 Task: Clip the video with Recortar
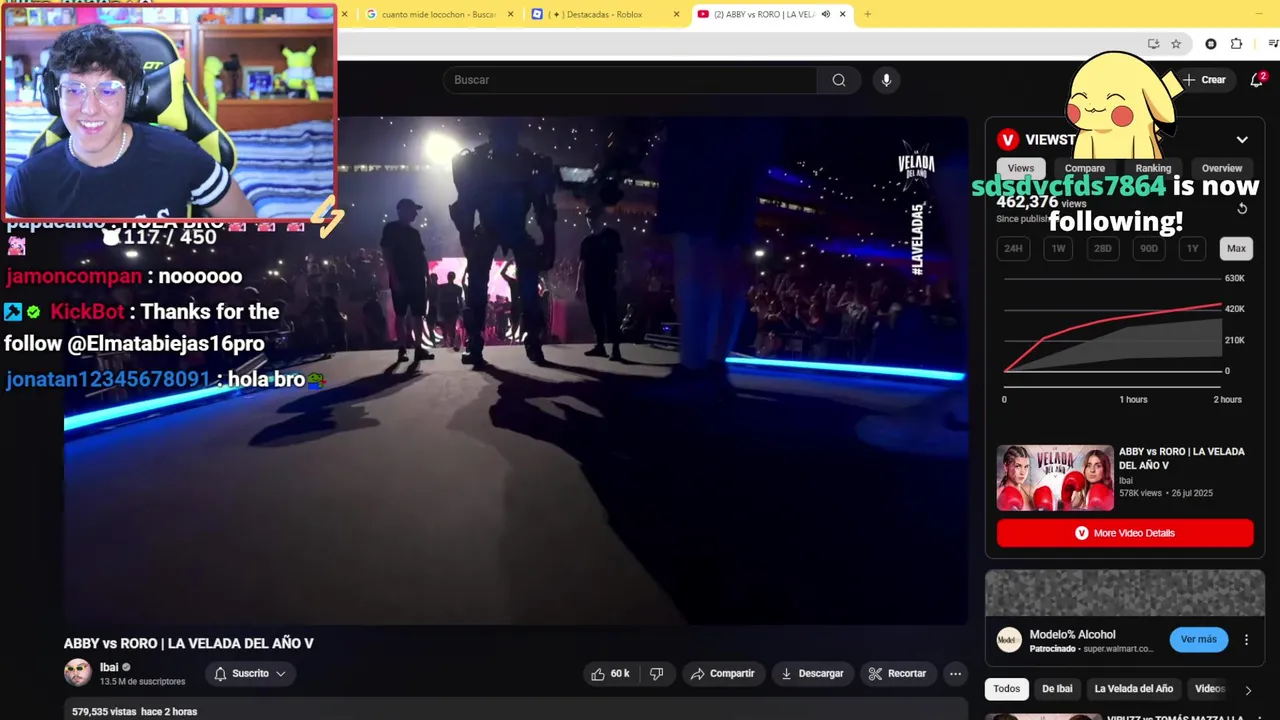(x=898, y=674)
